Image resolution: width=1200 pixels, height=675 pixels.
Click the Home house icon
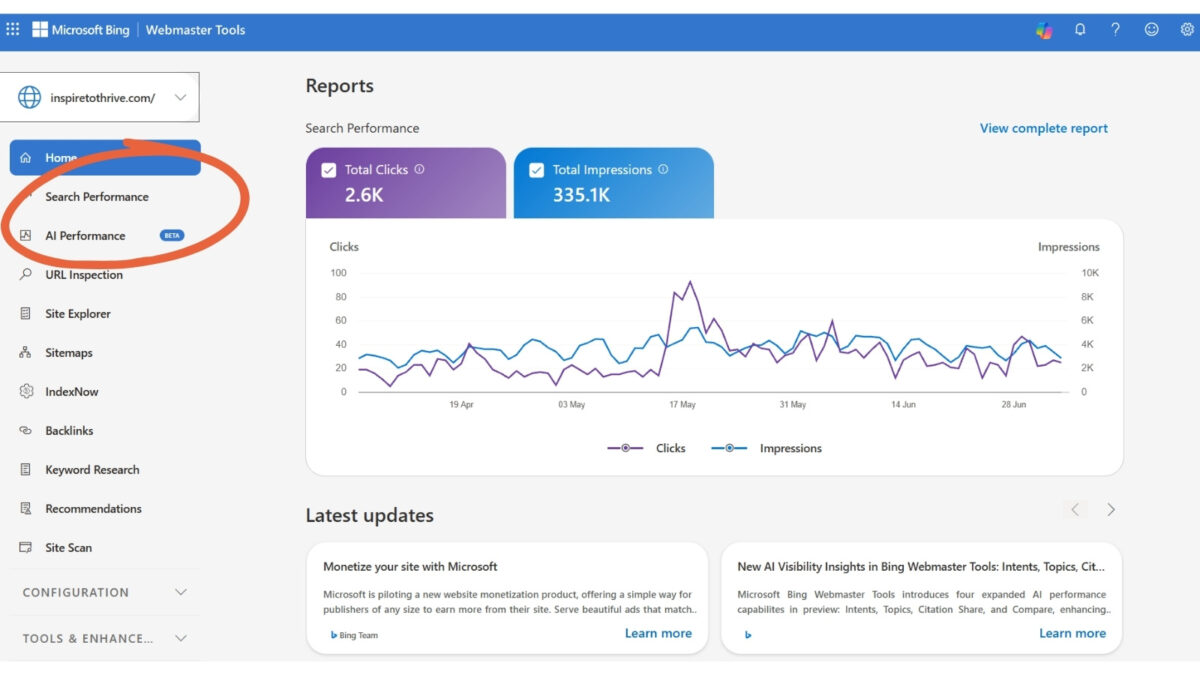[26, 158]
